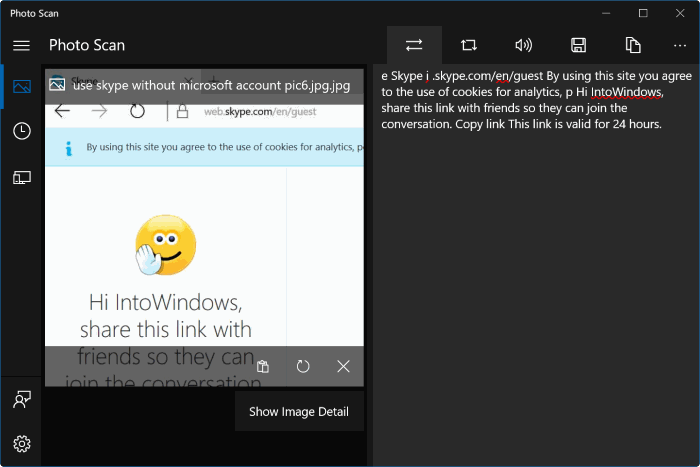The image size is (700, 467).
Task: Rotate the image with circular arrow icon
Action: click(x=303, y=367)
